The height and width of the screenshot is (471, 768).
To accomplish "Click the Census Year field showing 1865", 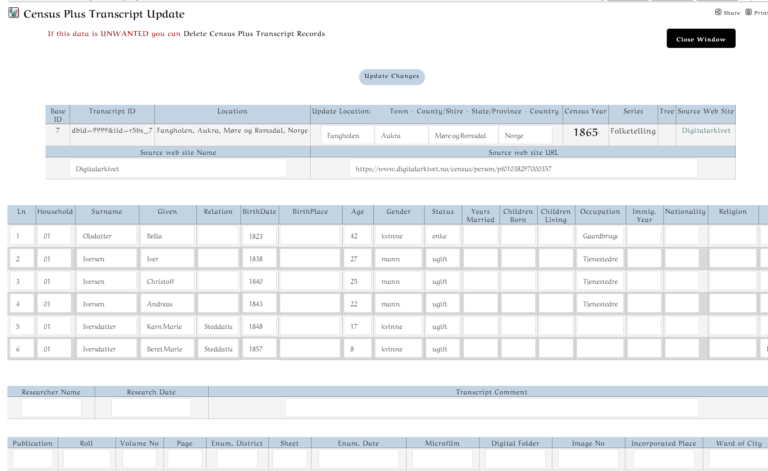I will (585, 134).
